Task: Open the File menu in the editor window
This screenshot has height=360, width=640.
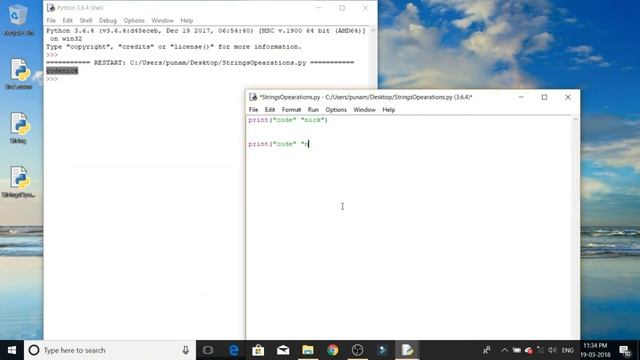Action: pyautogui.click(x=253, y=110)
